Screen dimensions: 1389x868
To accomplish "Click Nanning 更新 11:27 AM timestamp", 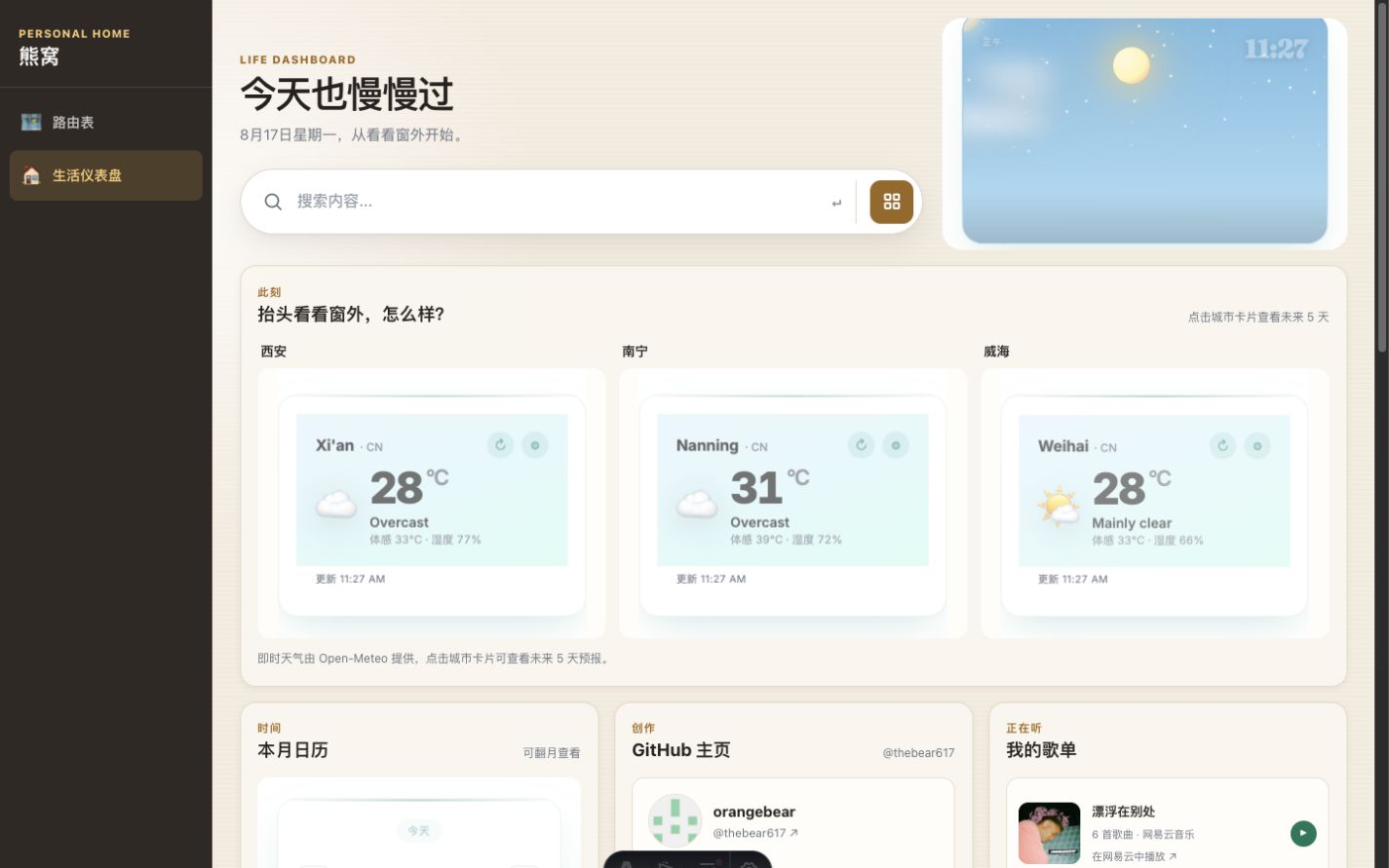I will point(711,579).
